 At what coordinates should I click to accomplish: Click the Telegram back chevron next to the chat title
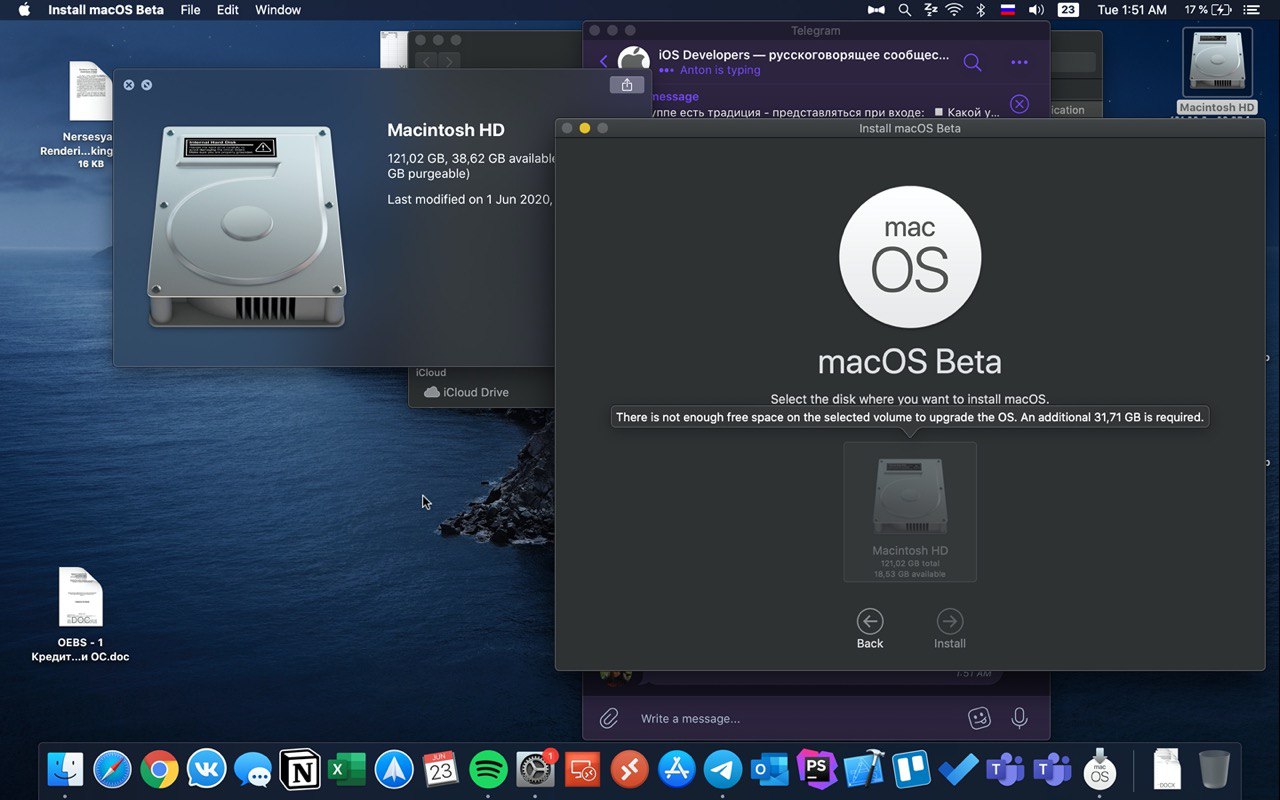tap(604, 62)
